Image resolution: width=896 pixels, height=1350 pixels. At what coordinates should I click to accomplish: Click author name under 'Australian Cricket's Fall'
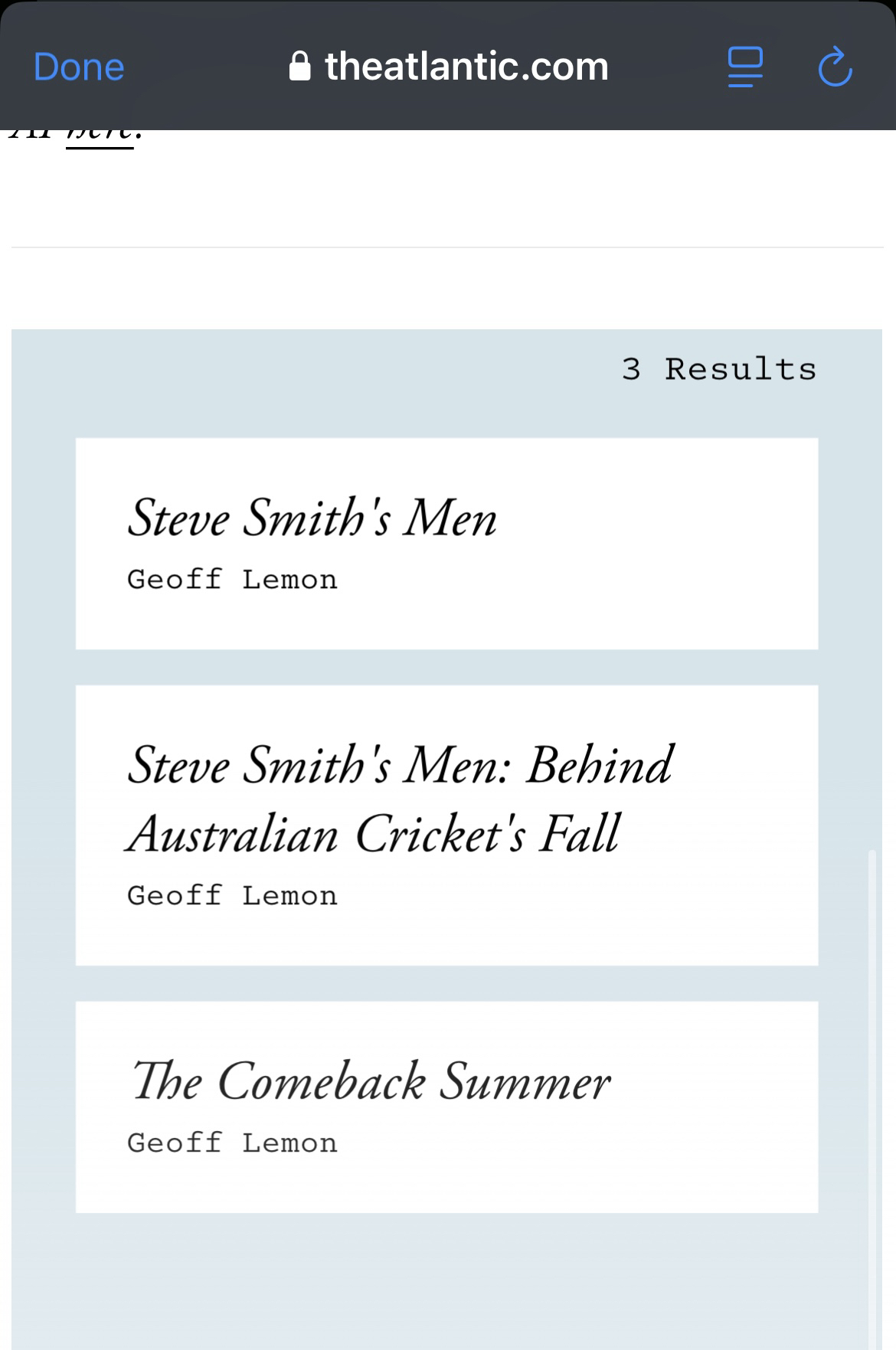point(232,896)
